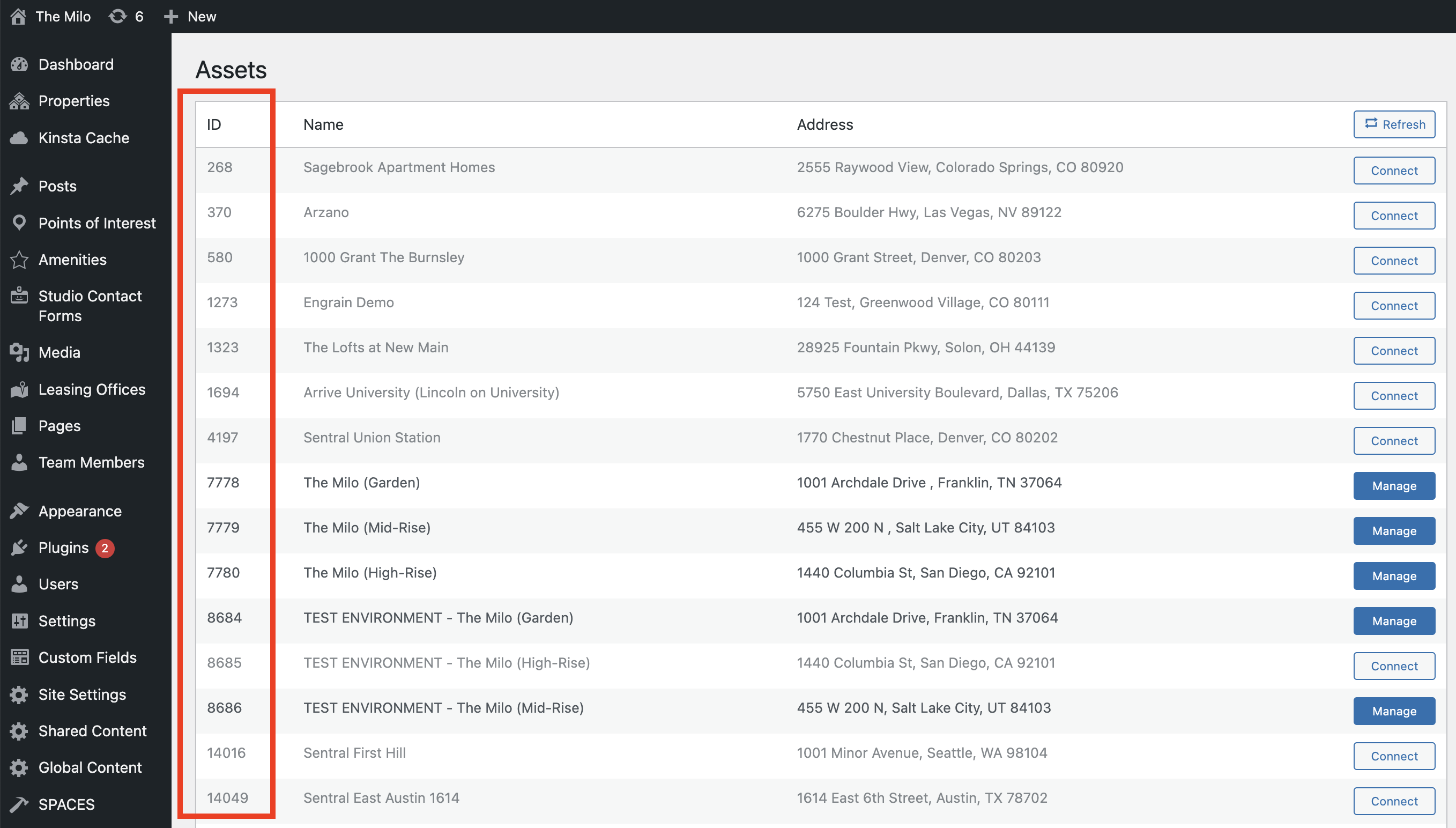Click the Amenities star icon

tap(19, 260)
